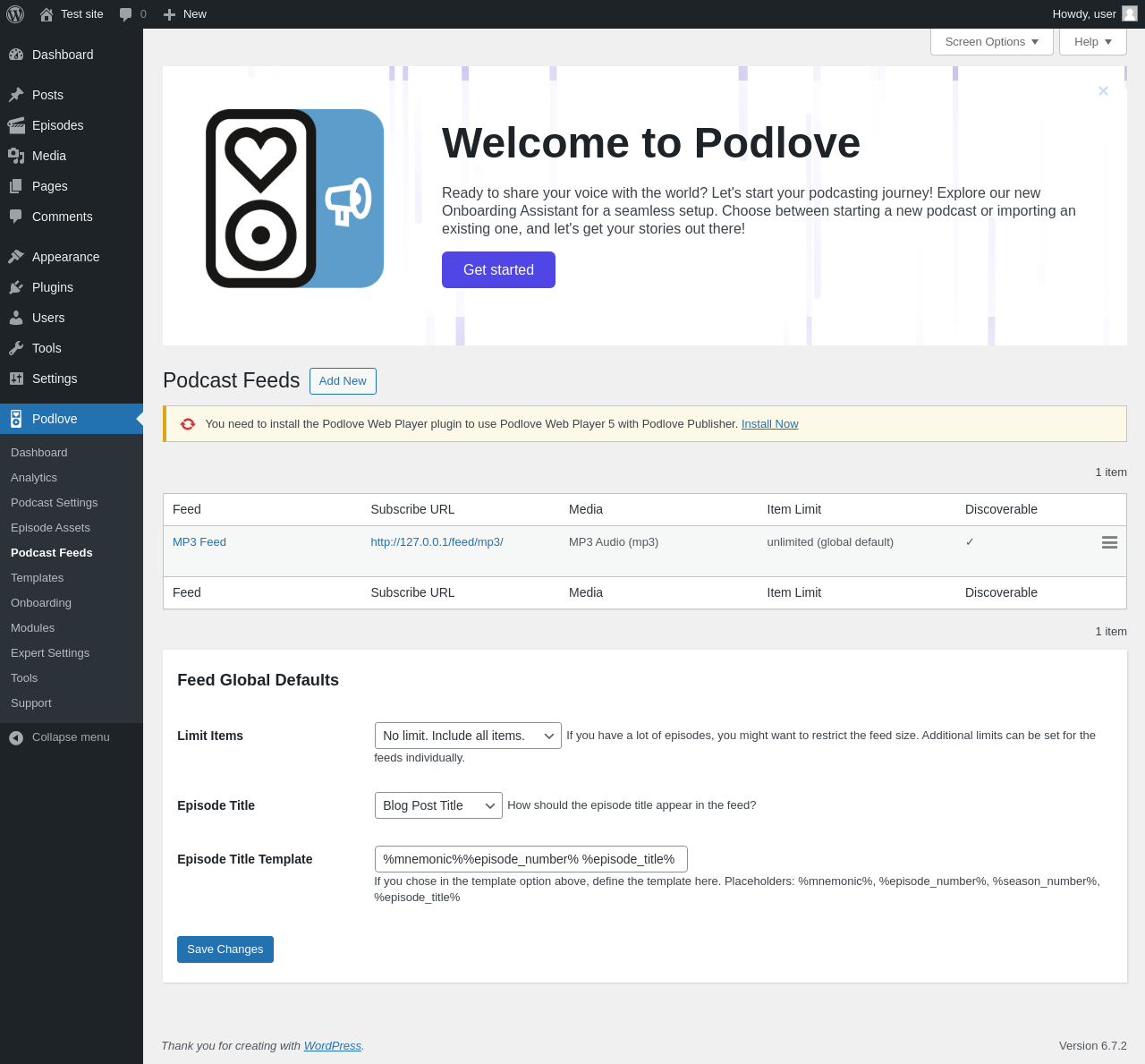This screenshot has height=1064, width=1145.
Task: Click the Settings sliders icon
Action: tap(16, 379)
